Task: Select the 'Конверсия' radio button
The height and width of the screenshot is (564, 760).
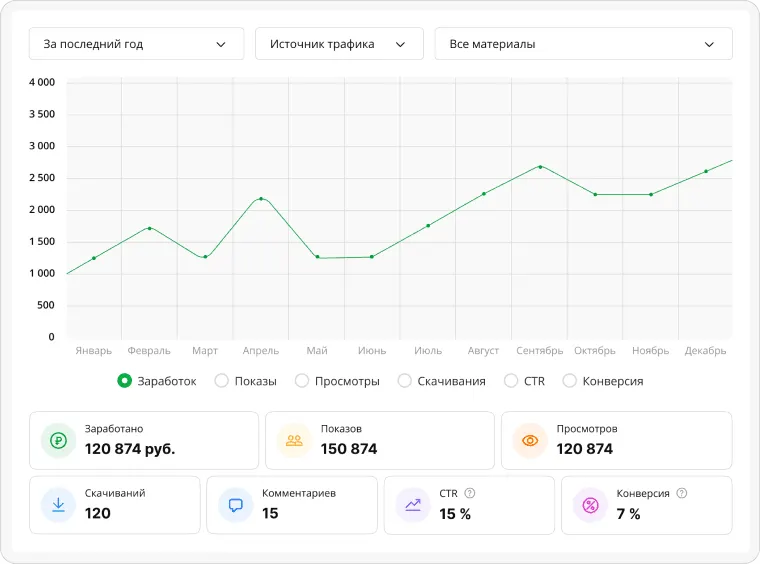Action: pos(570,381)
